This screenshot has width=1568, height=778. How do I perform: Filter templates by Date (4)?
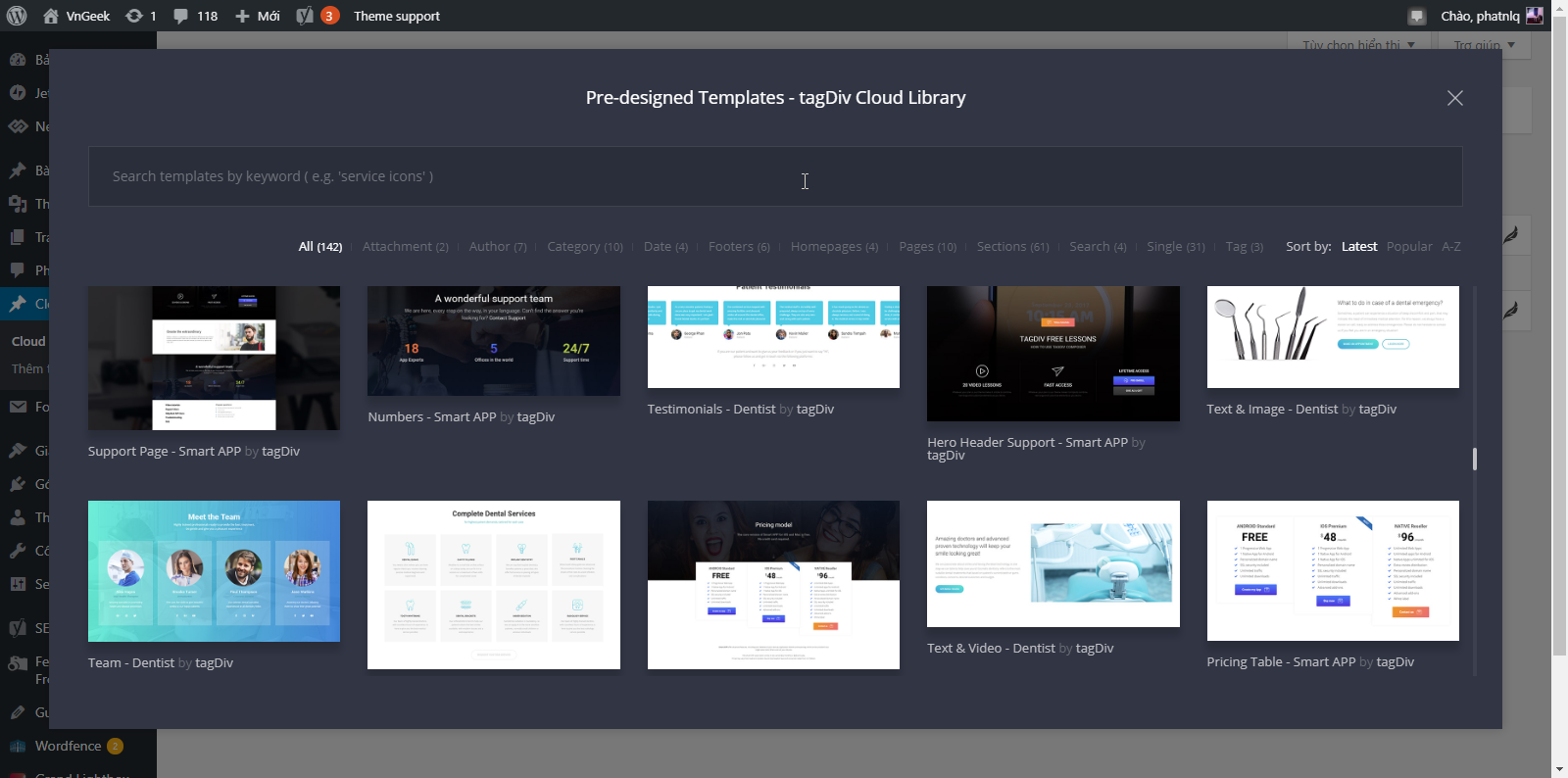665,247
